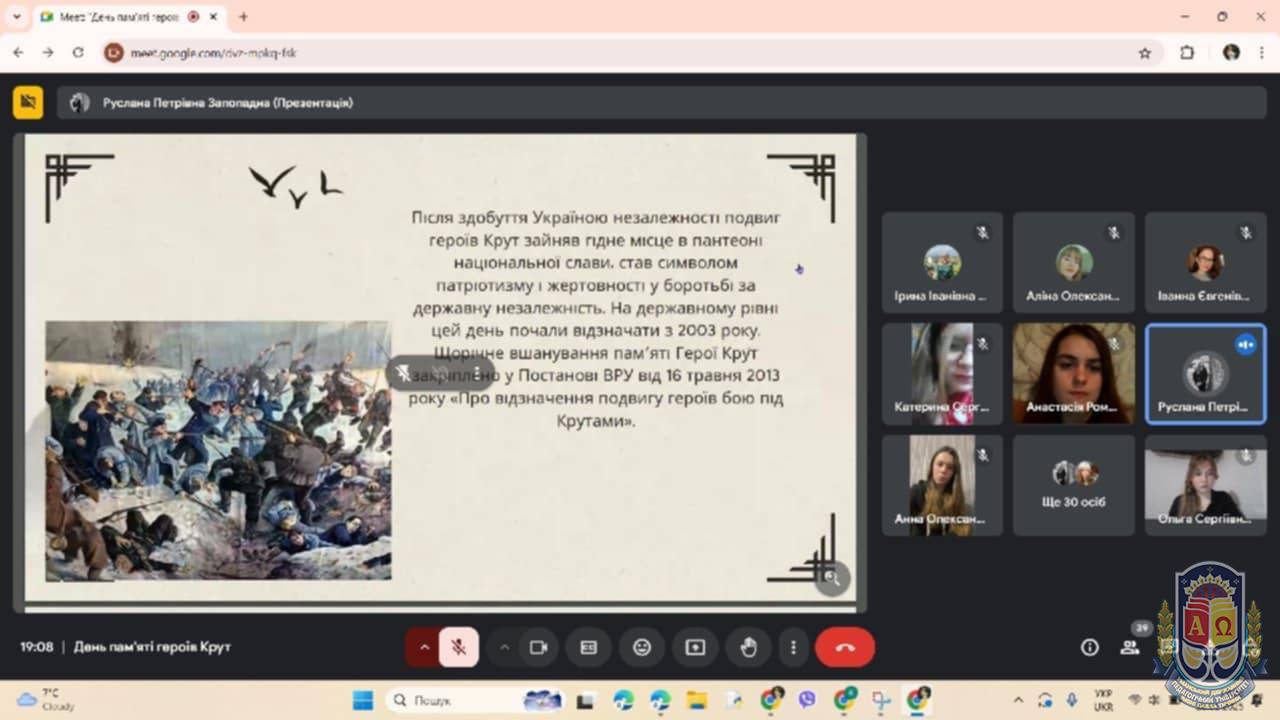
Task: Open the emoji reactions button
Action: click(x=642, y=647)
